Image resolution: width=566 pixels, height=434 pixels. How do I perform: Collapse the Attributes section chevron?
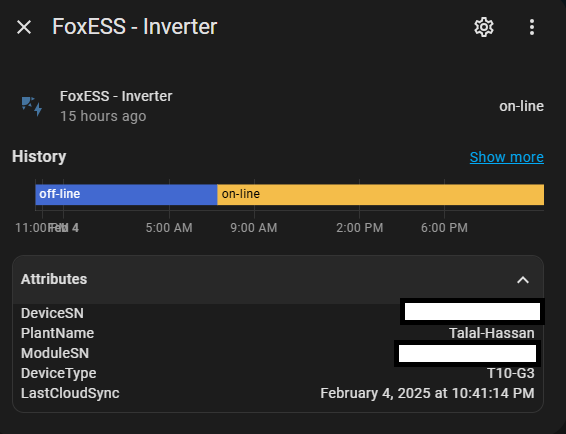click(523, 280)
